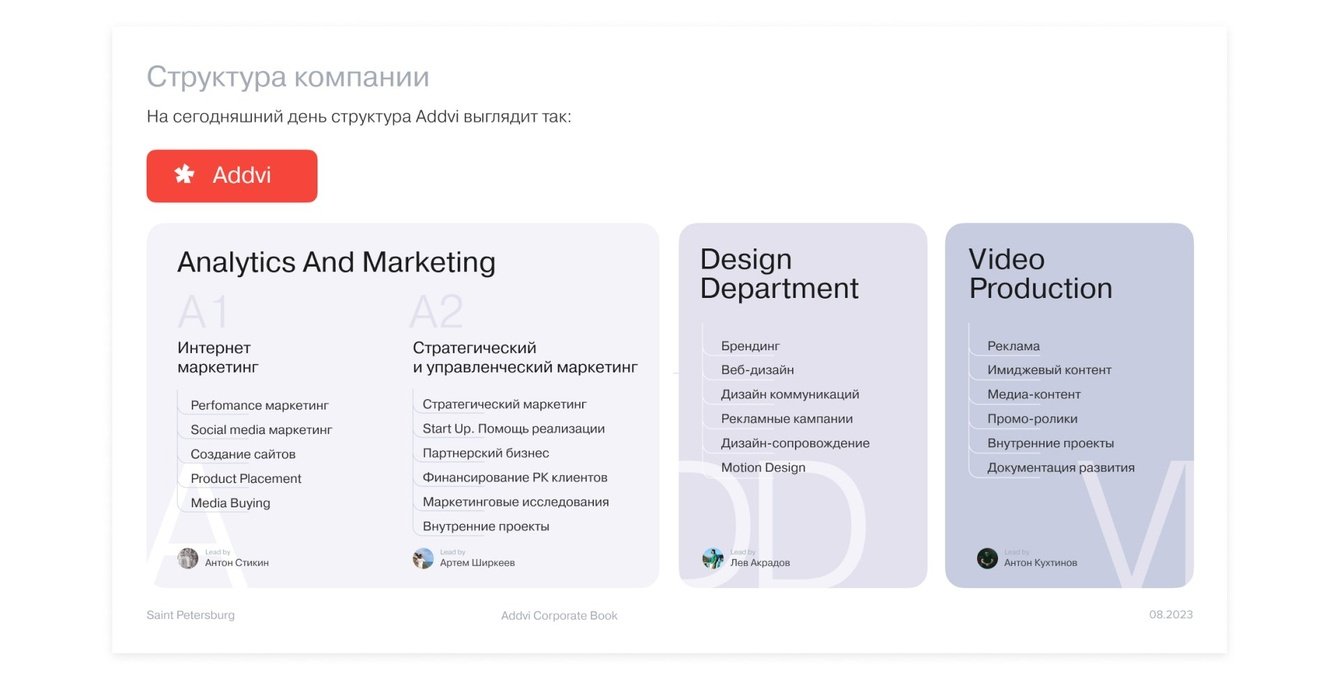This screenshot has width=1340, height=681.
Task: Click Антон Стикин avatar photo
Action: [188, 558]
